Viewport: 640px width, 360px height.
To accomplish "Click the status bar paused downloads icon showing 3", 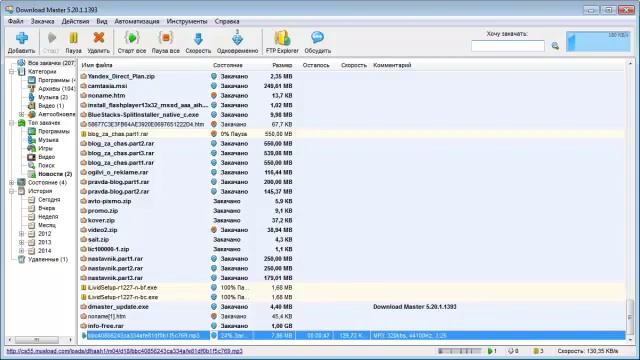I will pos(536,351).
